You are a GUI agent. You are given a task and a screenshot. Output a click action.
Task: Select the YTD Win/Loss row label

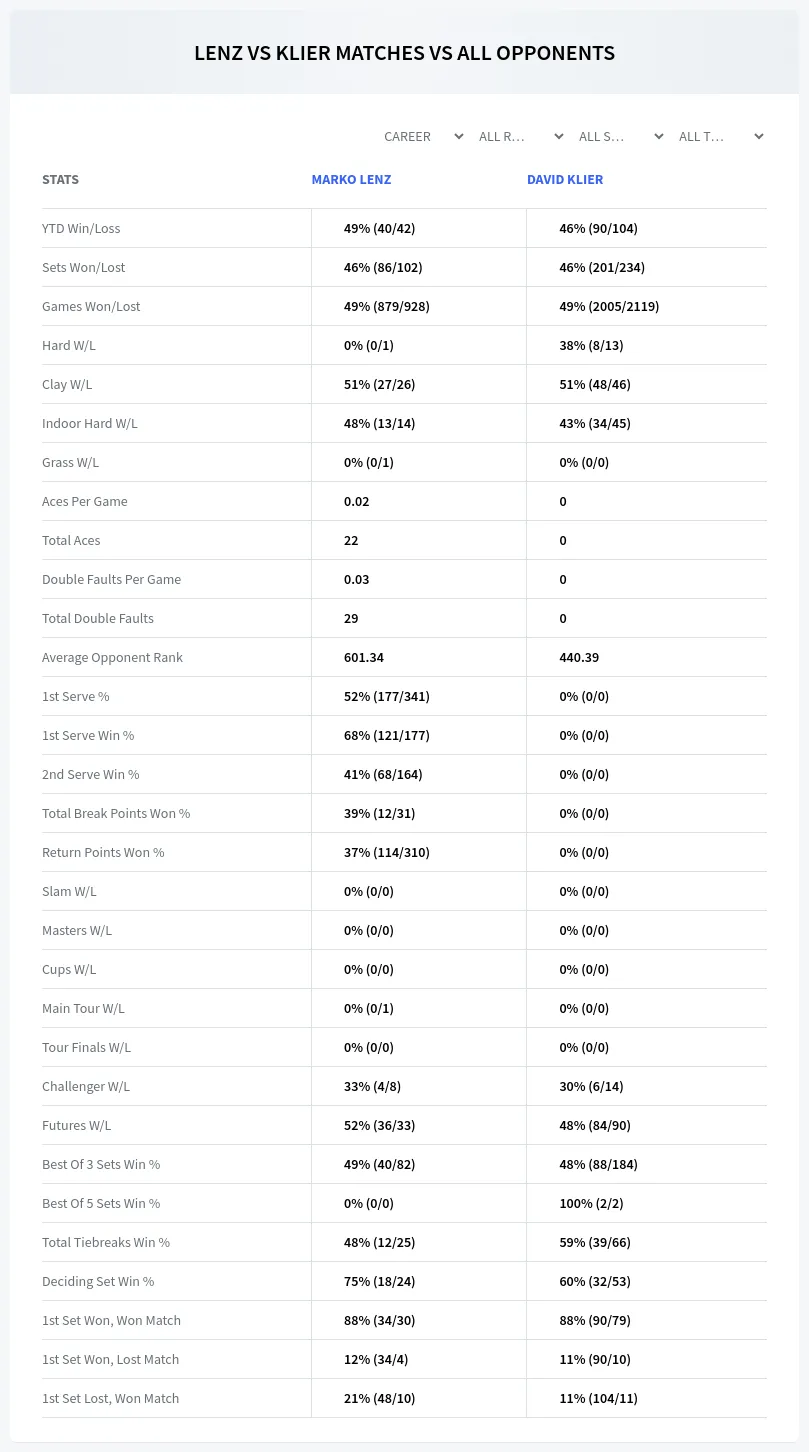tap(81, 228)
